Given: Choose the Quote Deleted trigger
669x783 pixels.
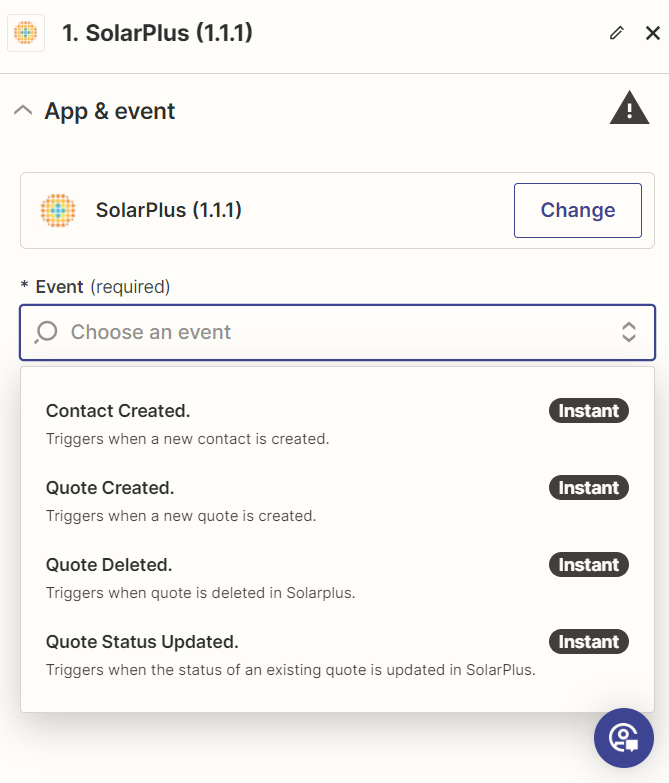Looking at the screenshot, I should pos(337,578).
